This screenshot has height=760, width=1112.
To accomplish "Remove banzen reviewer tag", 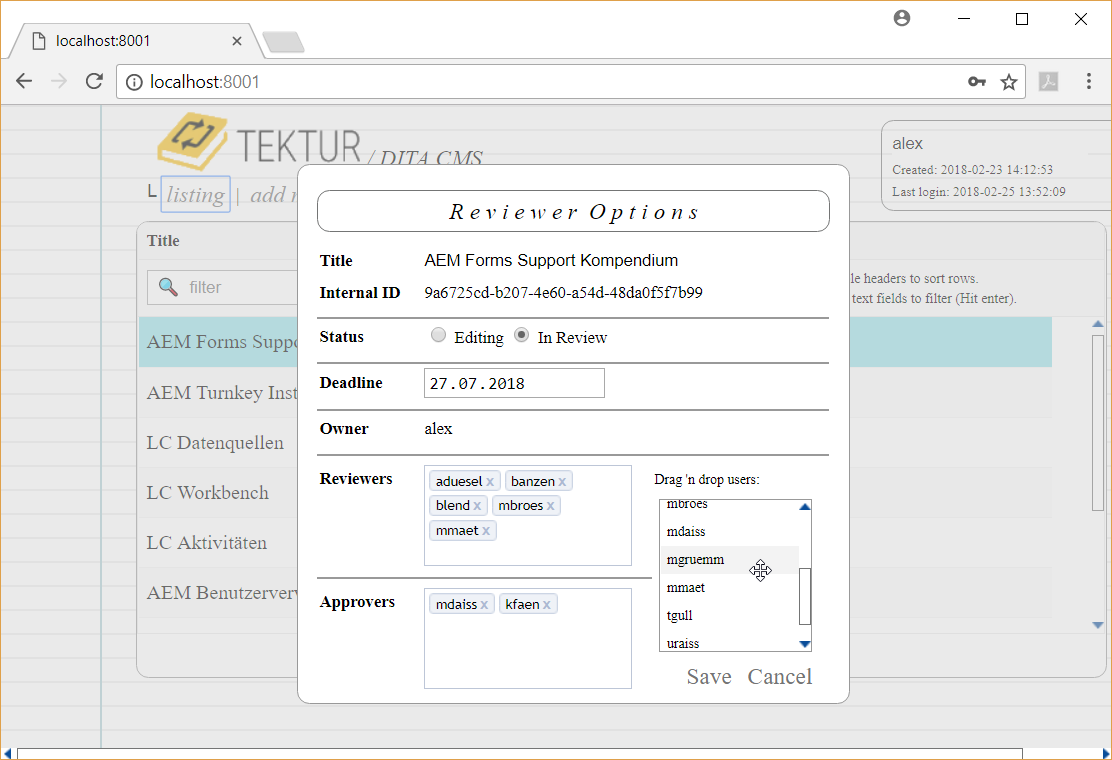I will [x=562, y=482].
